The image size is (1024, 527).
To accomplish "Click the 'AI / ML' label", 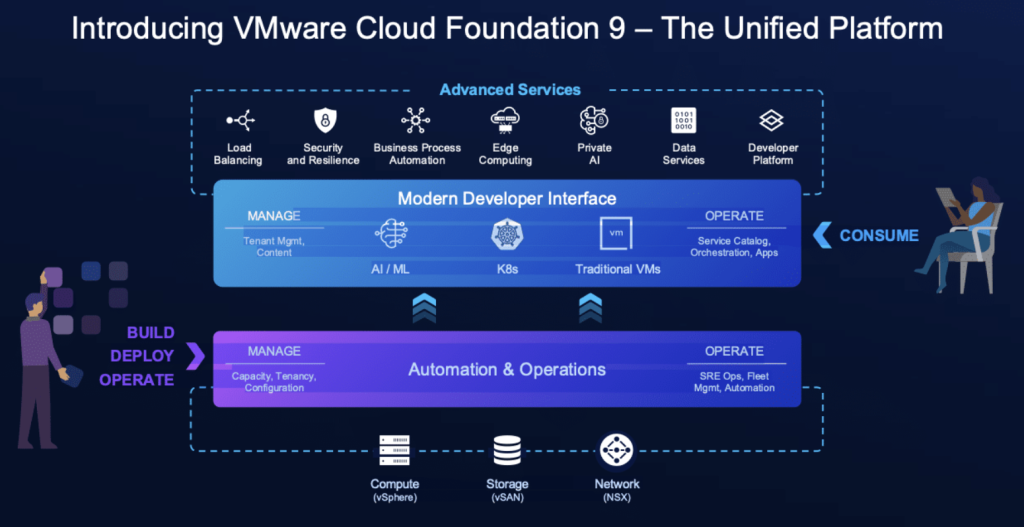I will click(392, 268).
